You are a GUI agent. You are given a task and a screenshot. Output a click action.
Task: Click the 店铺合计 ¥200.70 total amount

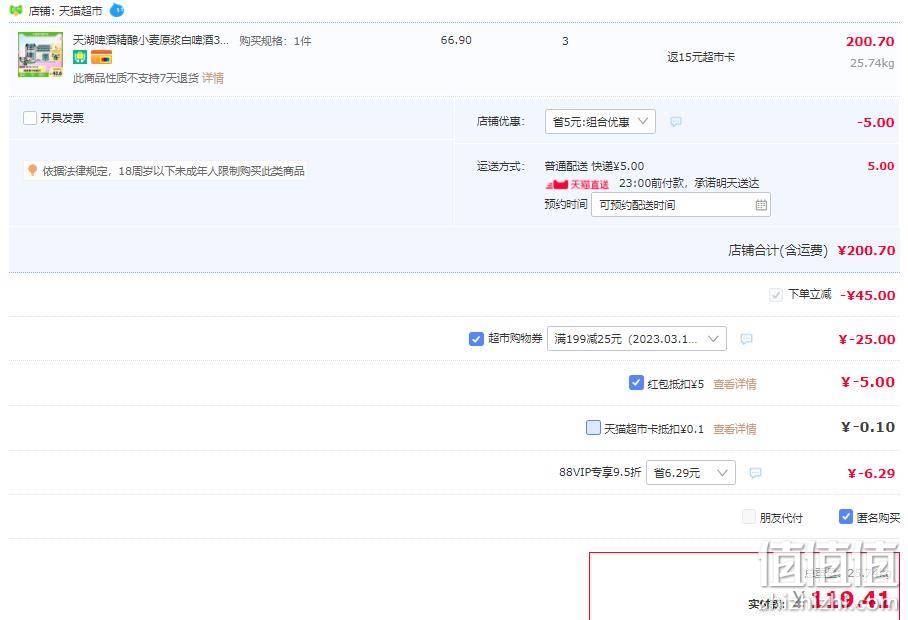pos(866,251)
